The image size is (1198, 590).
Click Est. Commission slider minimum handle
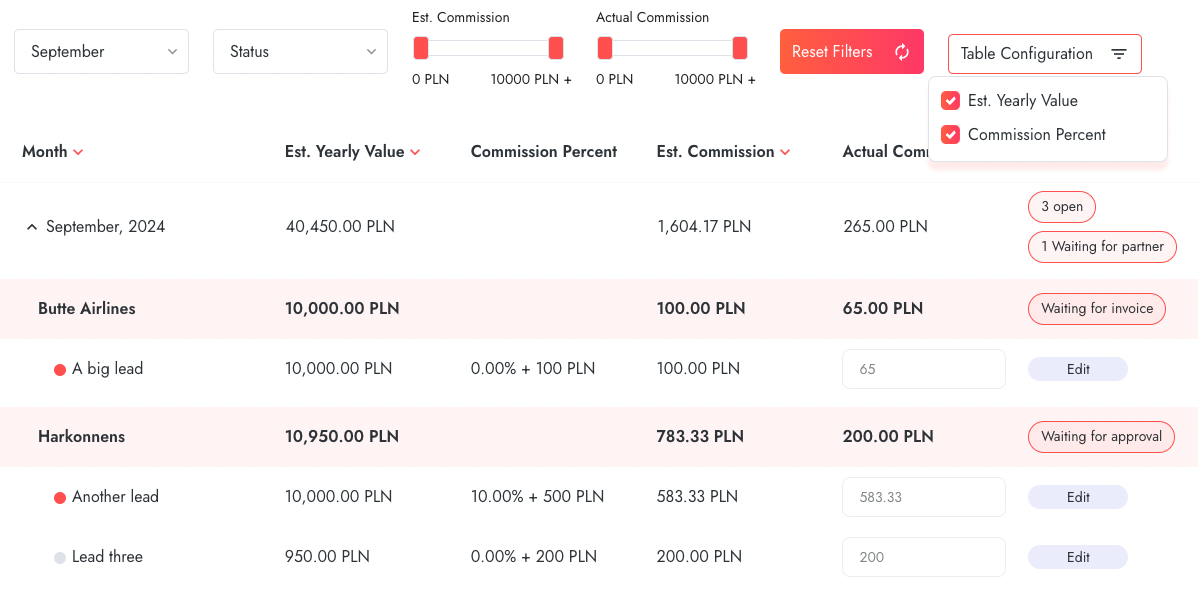[421, 48]
